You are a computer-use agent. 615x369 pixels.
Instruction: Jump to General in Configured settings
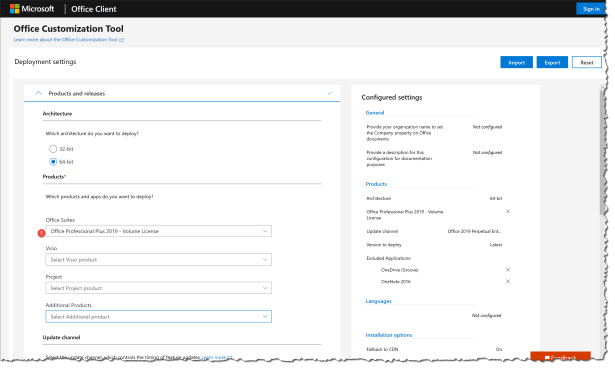click(x=375, y=113)
